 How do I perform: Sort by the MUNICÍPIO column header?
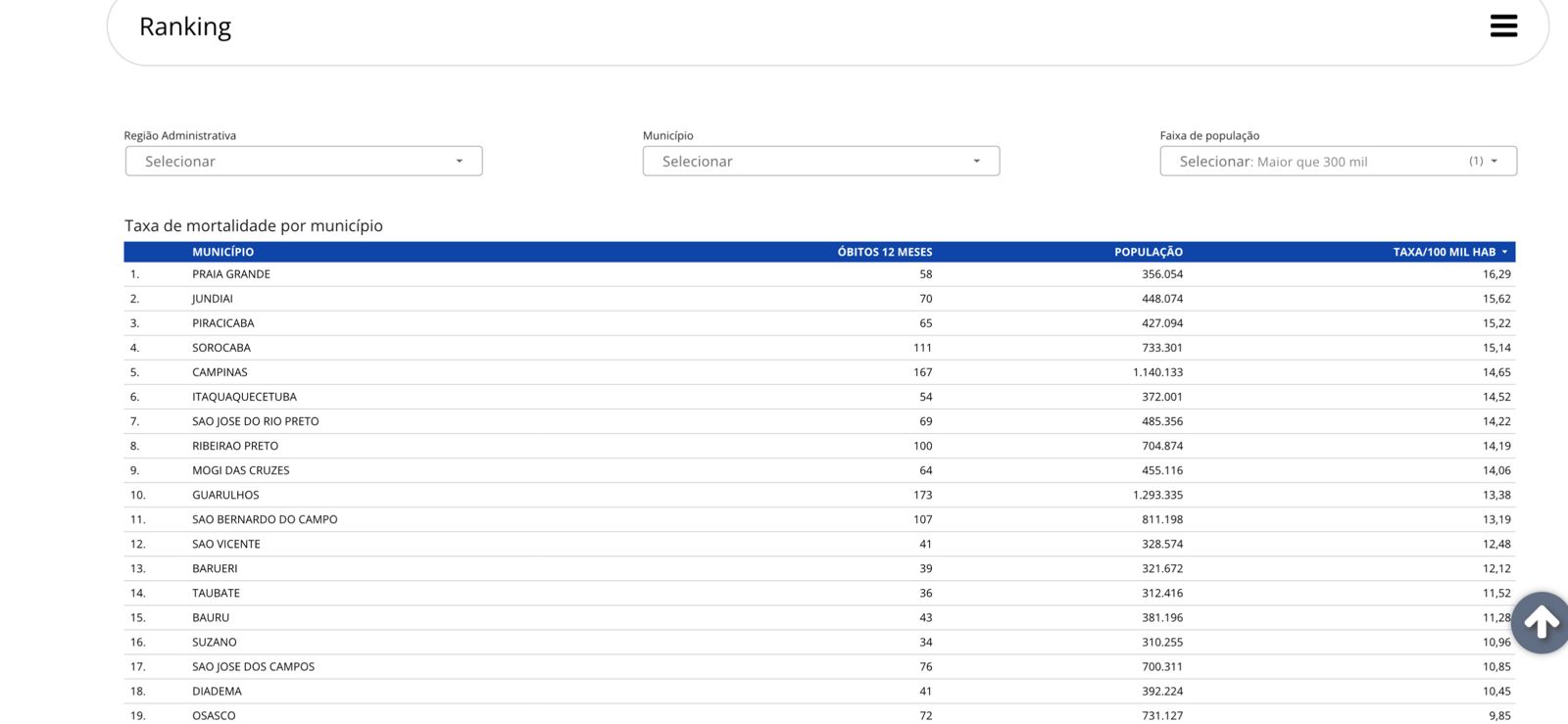(x=222, y=252)
